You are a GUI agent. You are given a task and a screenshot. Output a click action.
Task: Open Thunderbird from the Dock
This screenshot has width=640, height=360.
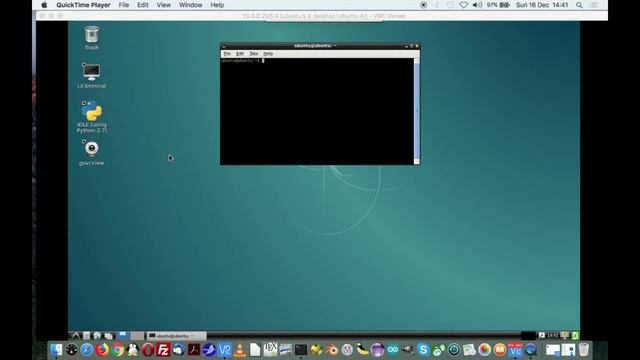(x=178, y=350)
